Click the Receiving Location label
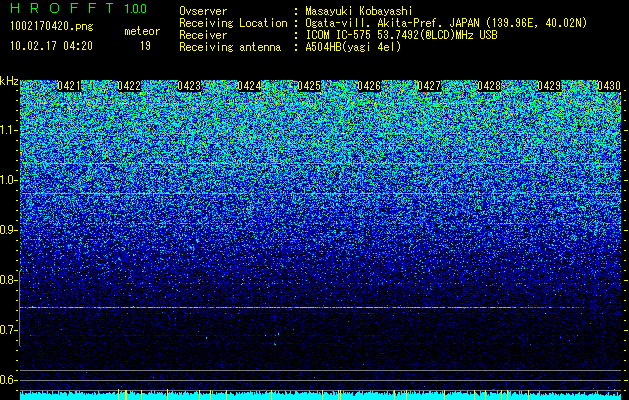 pyautogui.click(x=233, y=24)
